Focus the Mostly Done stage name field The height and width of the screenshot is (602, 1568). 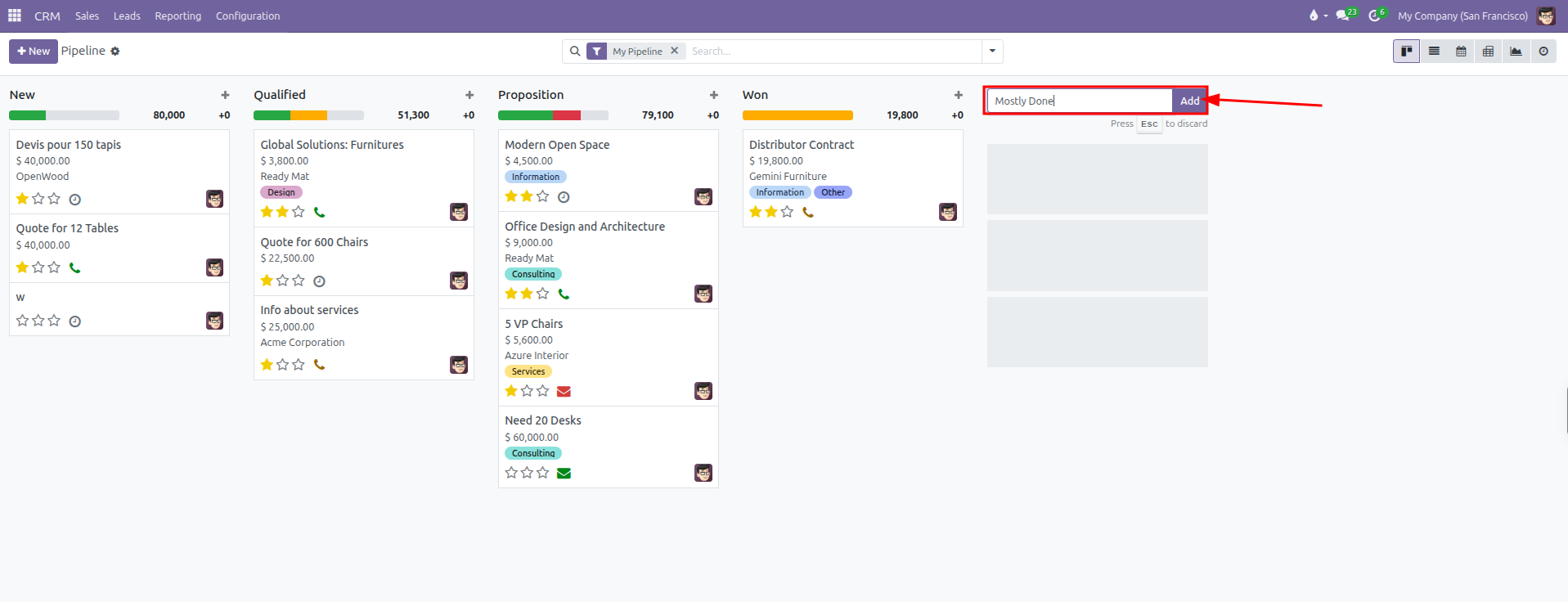pyautogui.click(x=1080, y=101)
